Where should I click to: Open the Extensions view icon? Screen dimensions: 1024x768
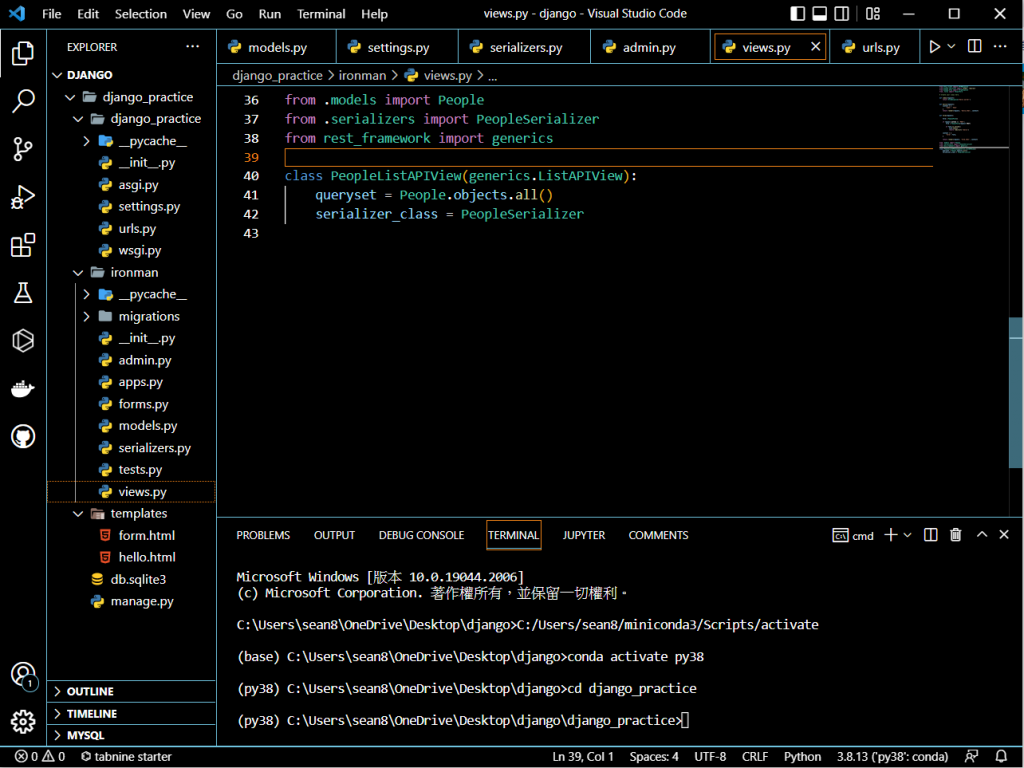click(22, 246)
